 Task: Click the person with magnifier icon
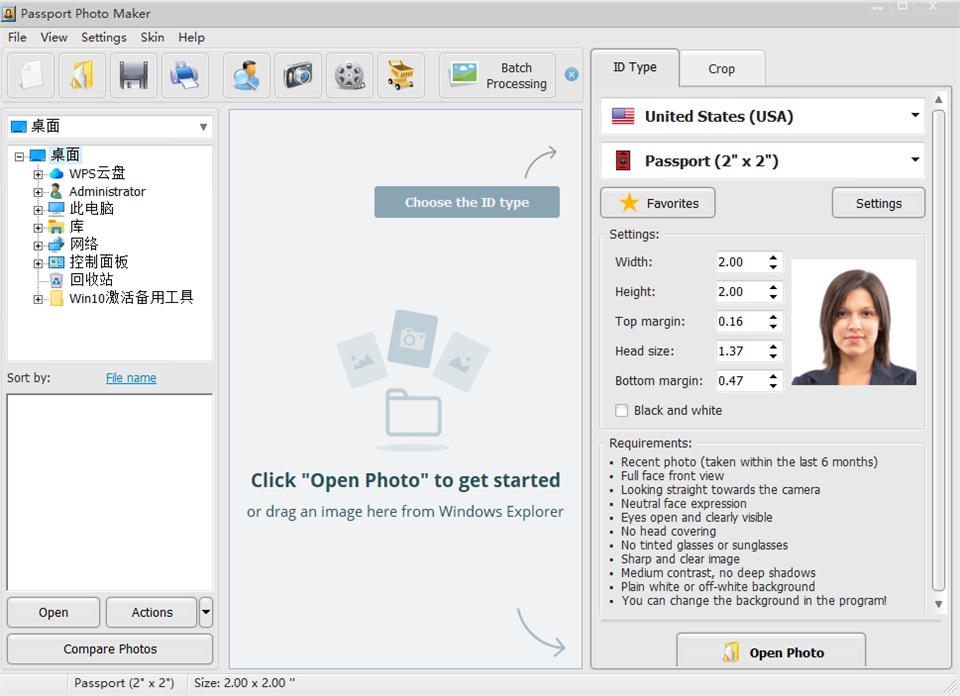(x=247, y=75)
